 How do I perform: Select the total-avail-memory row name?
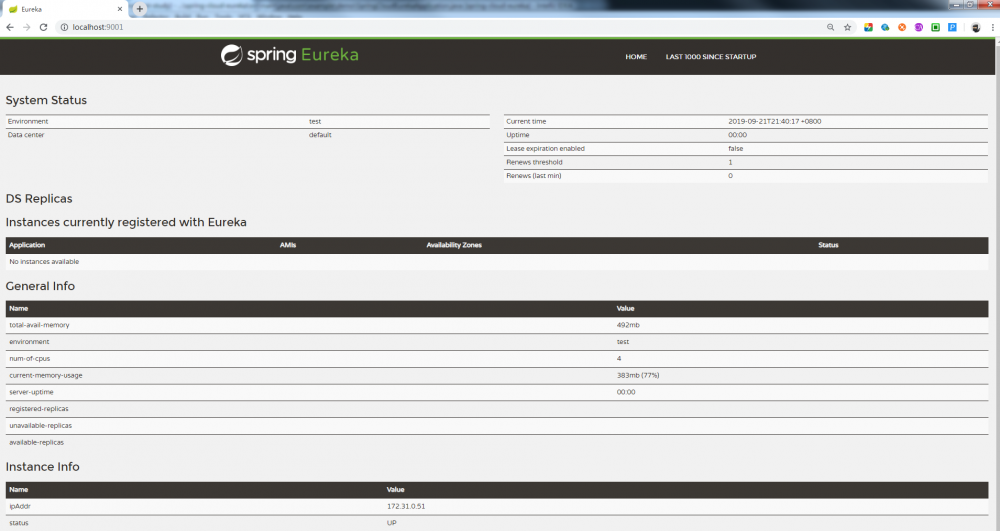[39, 325]
